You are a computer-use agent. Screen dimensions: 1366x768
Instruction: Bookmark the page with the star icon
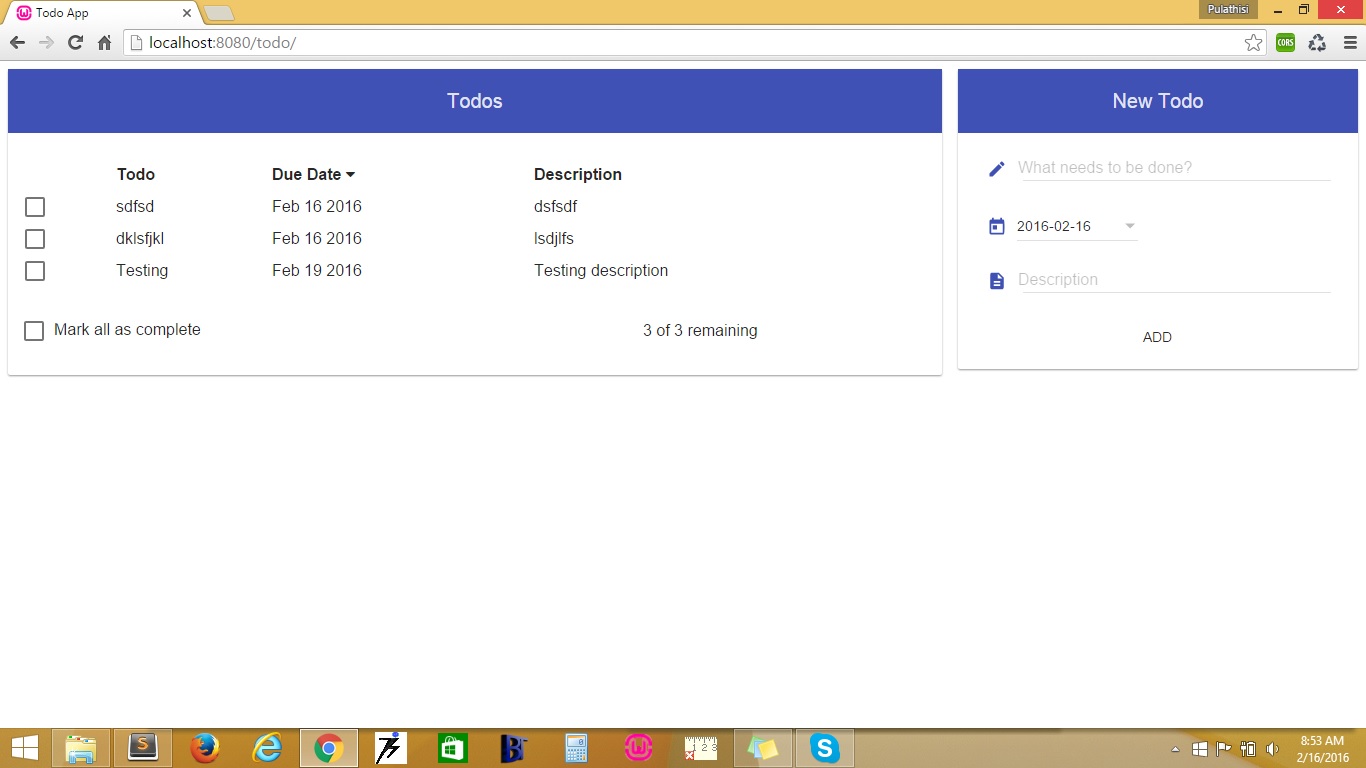[1253, 43]
